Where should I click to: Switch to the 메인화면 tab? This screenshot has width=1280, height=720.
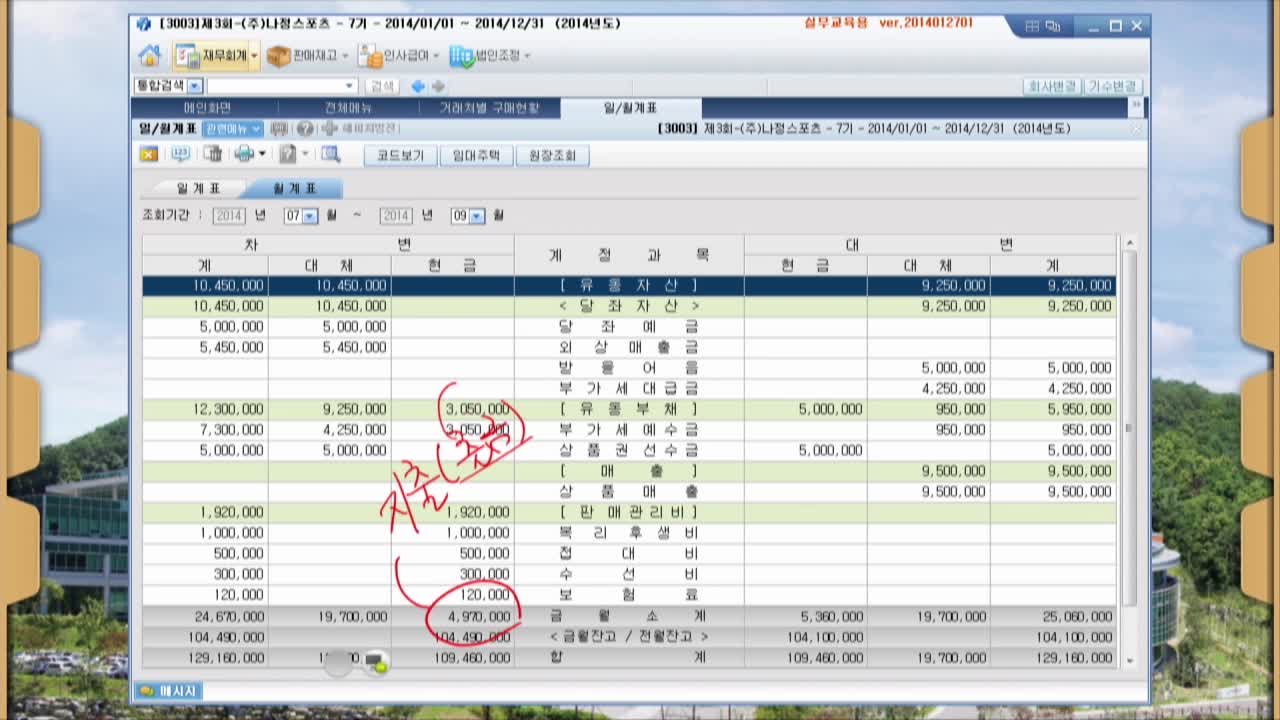pos(207,108)
